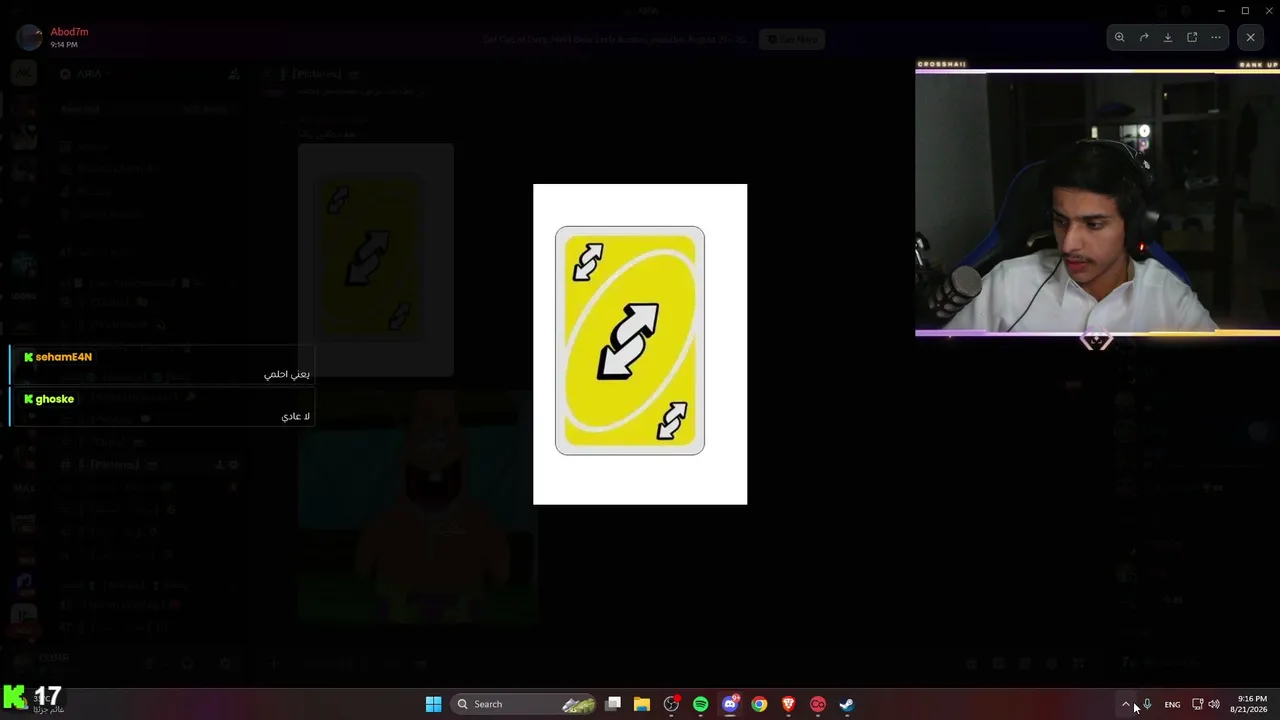
Task: Open Brave browser from the taskbar
Action: [x=788, y=704]
